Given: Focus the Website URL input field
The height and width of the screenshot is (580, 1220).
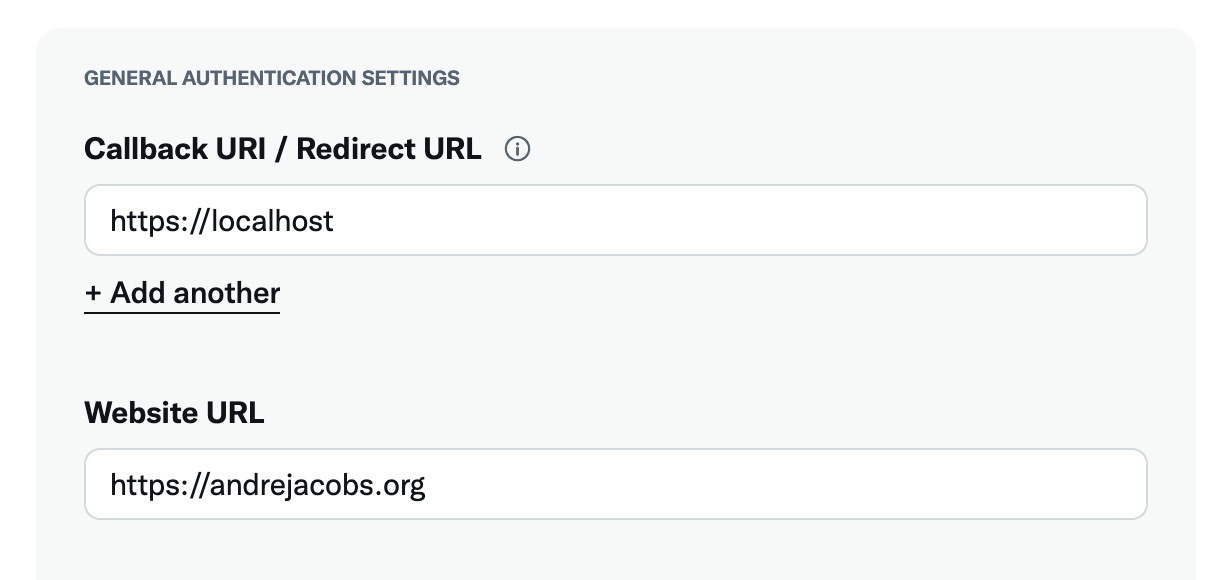Looking at the screenshot, I should 615,485.
